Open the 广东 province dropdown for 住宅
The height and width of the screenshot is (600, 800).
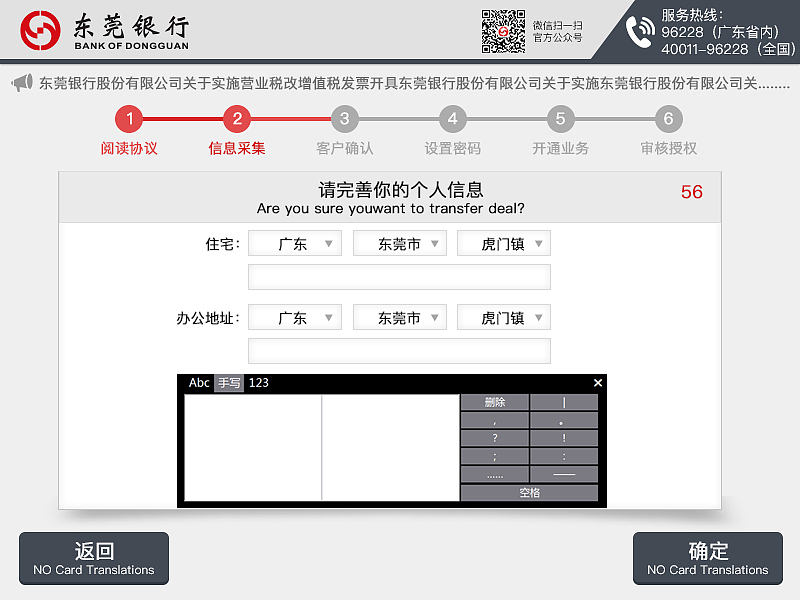[x=294, y=242]
